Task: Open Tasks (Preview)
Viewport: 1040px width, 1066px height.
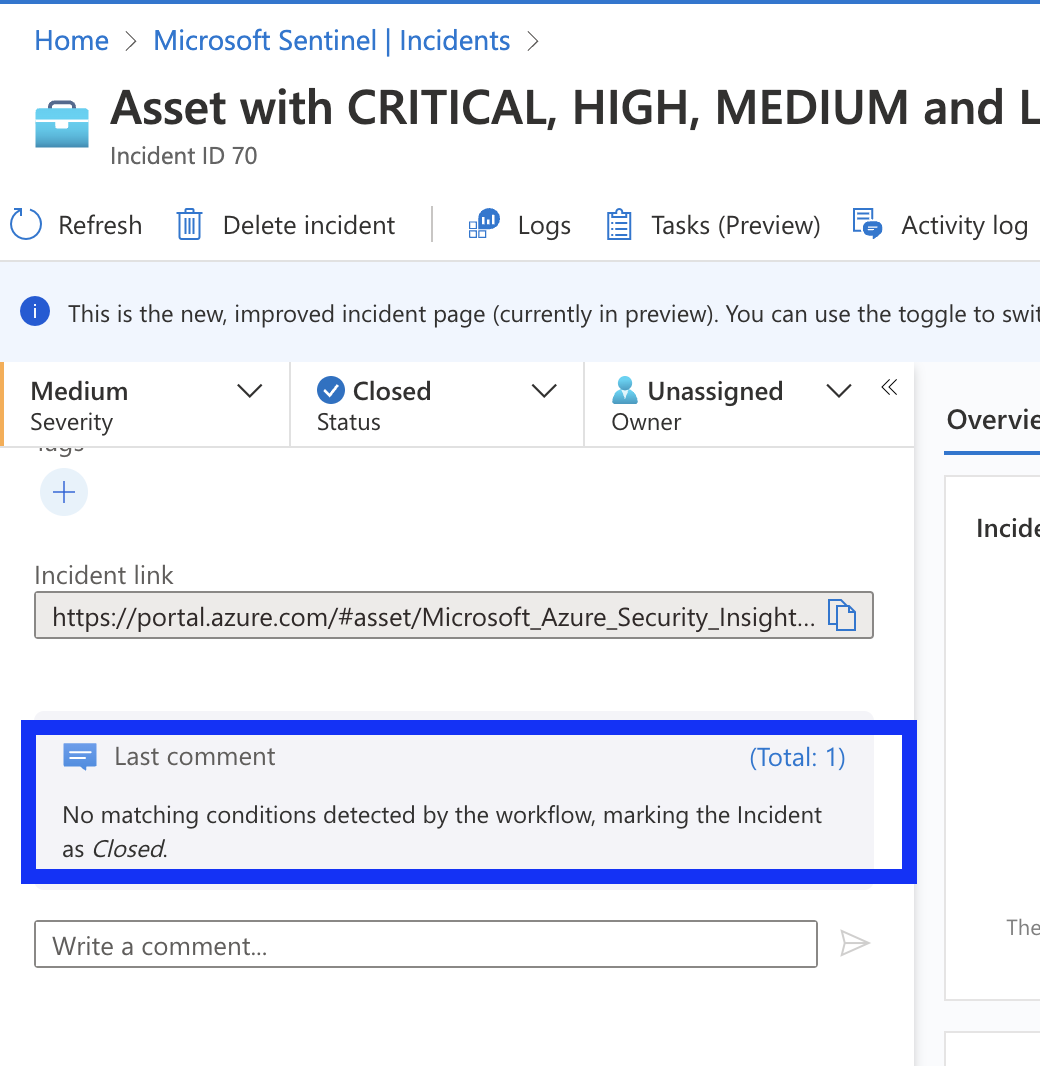Action: [735, 225]
